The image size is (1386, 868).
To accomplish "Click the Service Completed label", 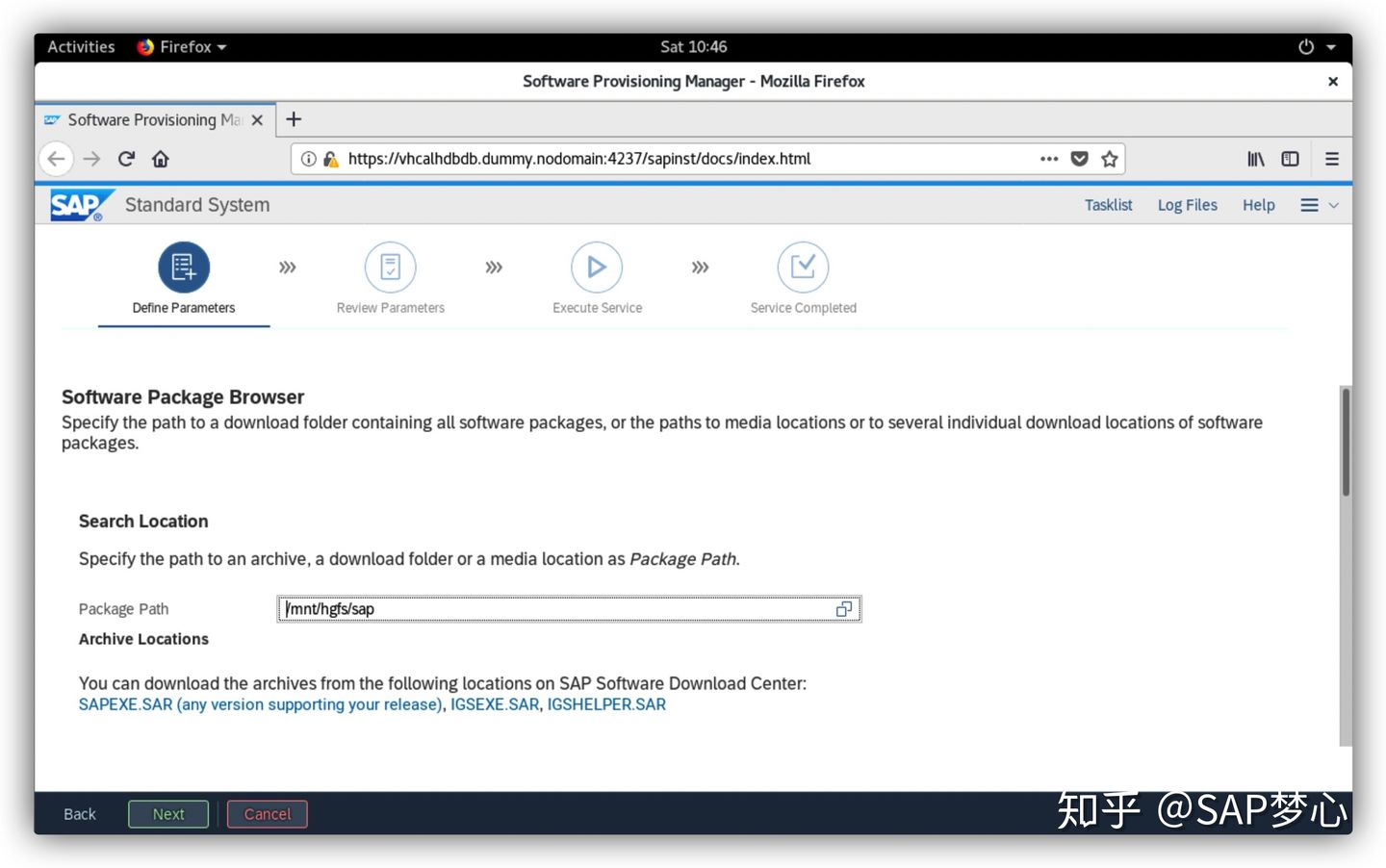I will [x=803, y=308].
